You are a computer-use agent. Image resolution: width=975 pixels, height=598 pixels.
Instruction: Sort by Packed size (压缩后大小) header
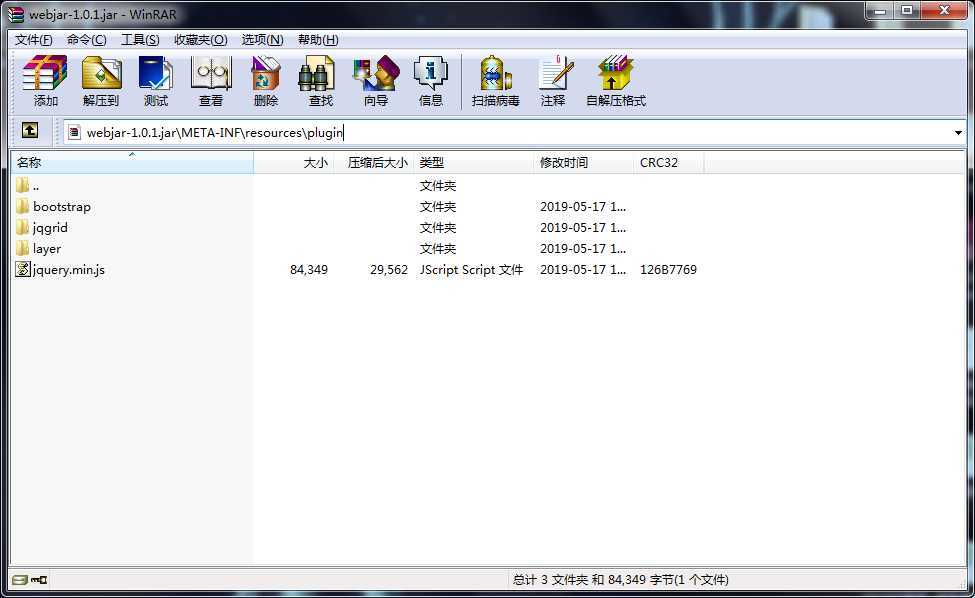click(x=374, y=163)
